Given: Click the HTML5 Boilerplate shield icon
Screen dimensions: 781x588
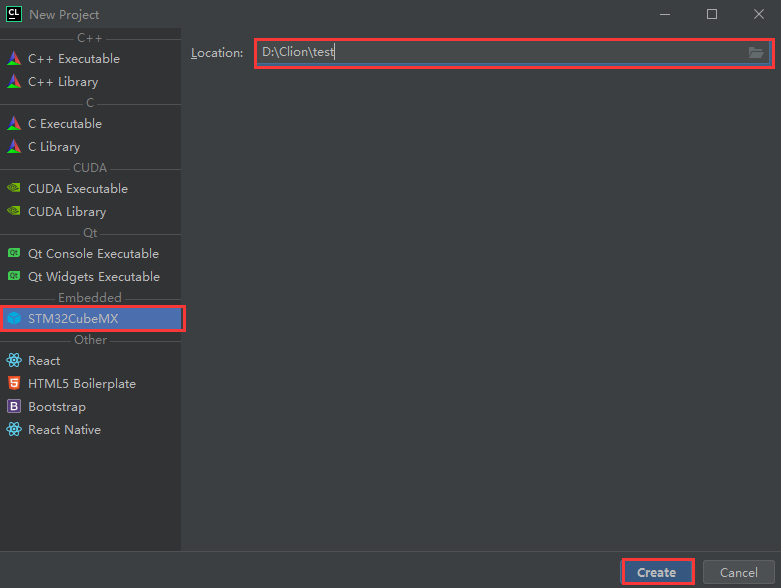Looking at the screenshot, I should (x=14, y=383).
